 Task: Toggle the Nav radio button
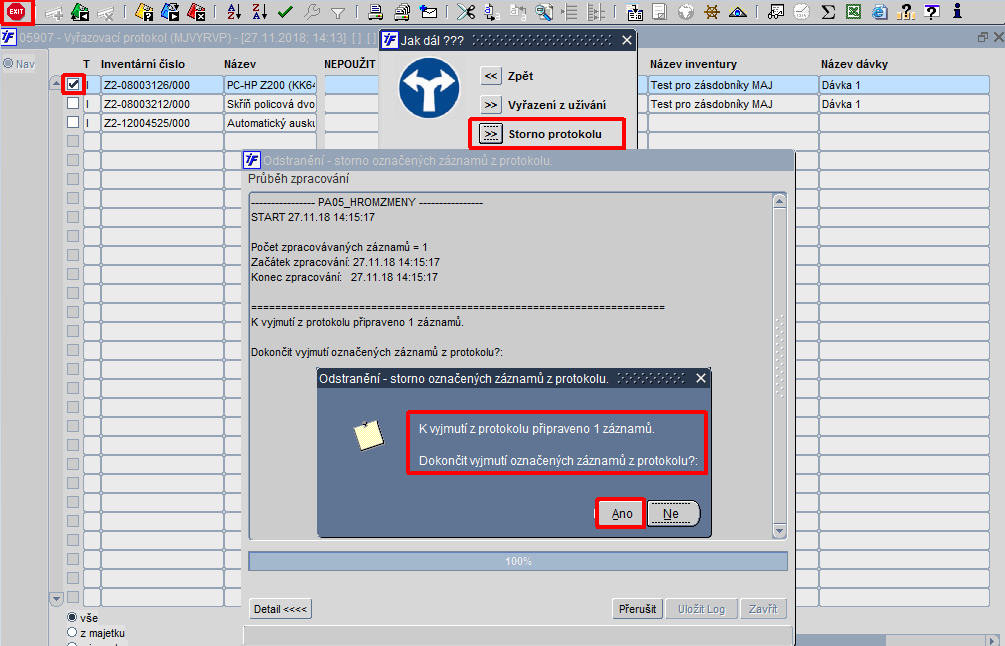click(x=8, y=63)
